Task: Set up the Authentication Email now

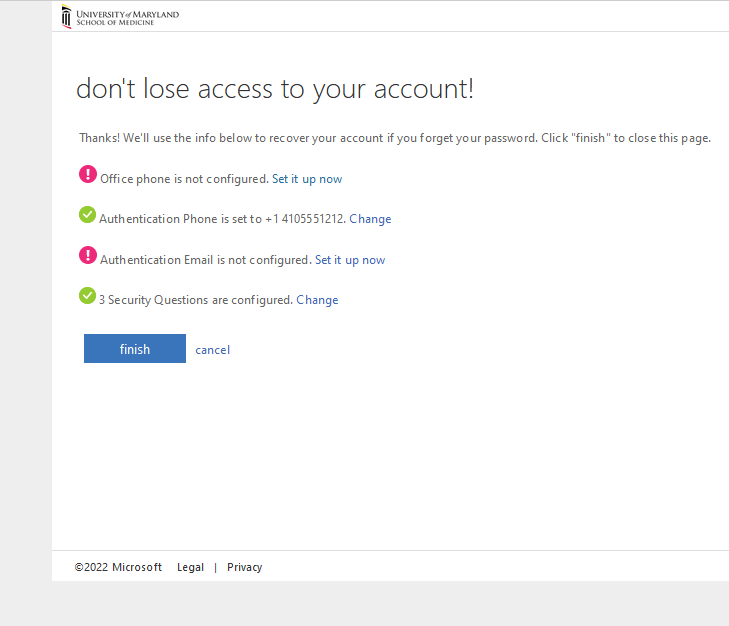Action: tap(350, 260)
